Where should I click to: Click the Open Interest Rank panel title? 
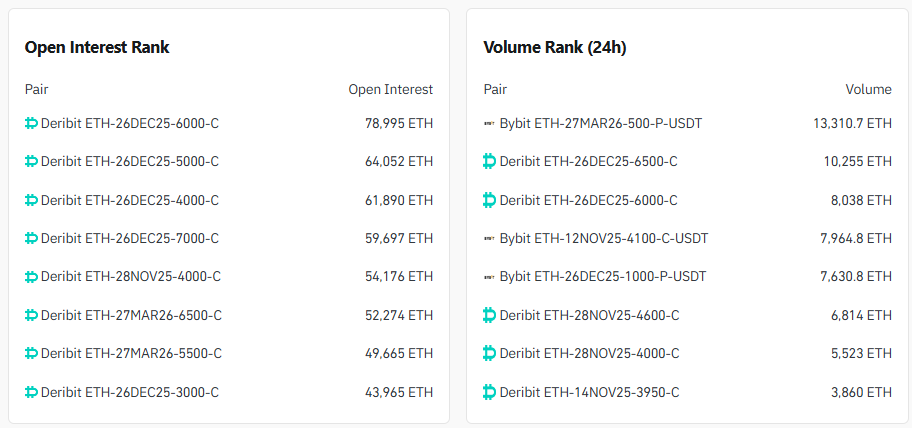click(x=97, y=47)
